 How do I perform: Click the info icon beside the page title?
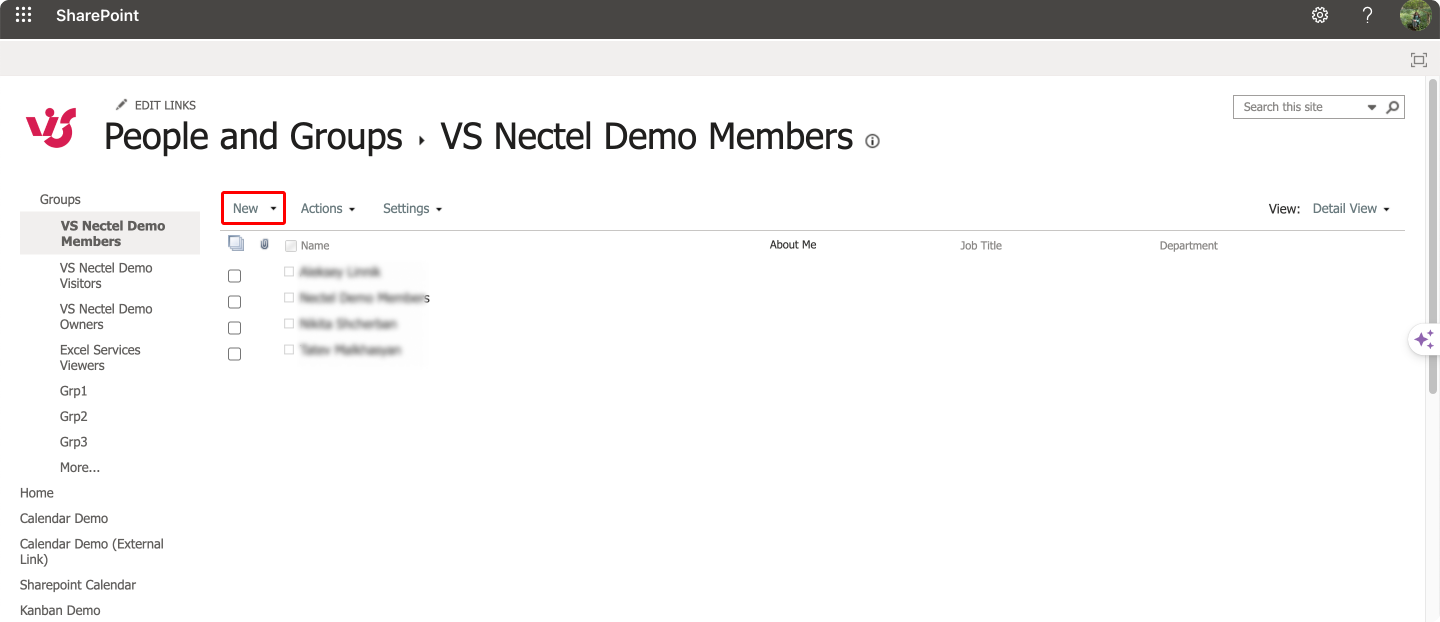coord(872,141)
